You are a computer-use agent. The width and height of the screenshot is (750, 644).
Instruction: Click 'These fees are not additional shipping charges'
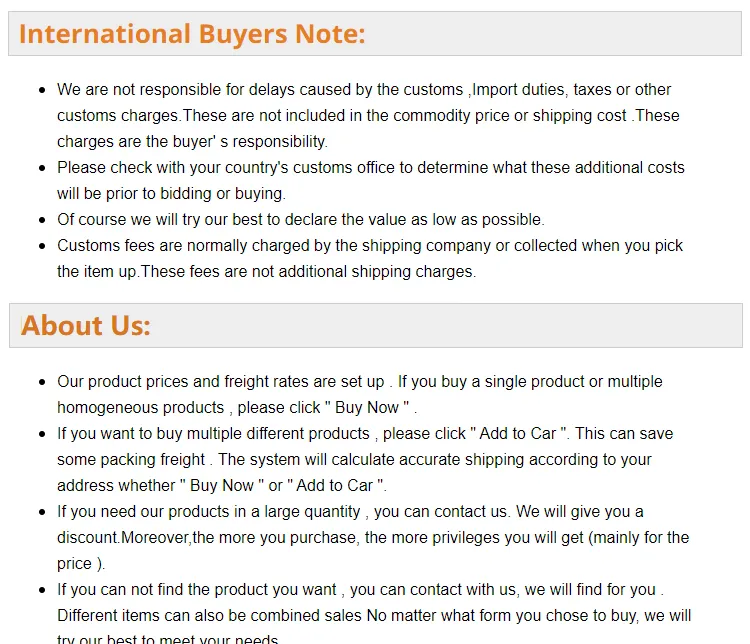[309, 272]
